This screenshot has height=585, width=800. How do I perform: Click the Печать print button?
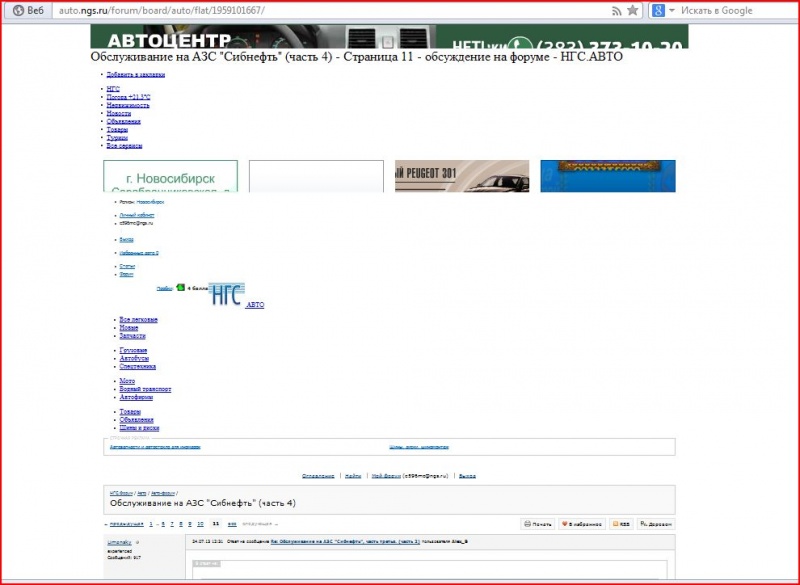tap(538, 524)
